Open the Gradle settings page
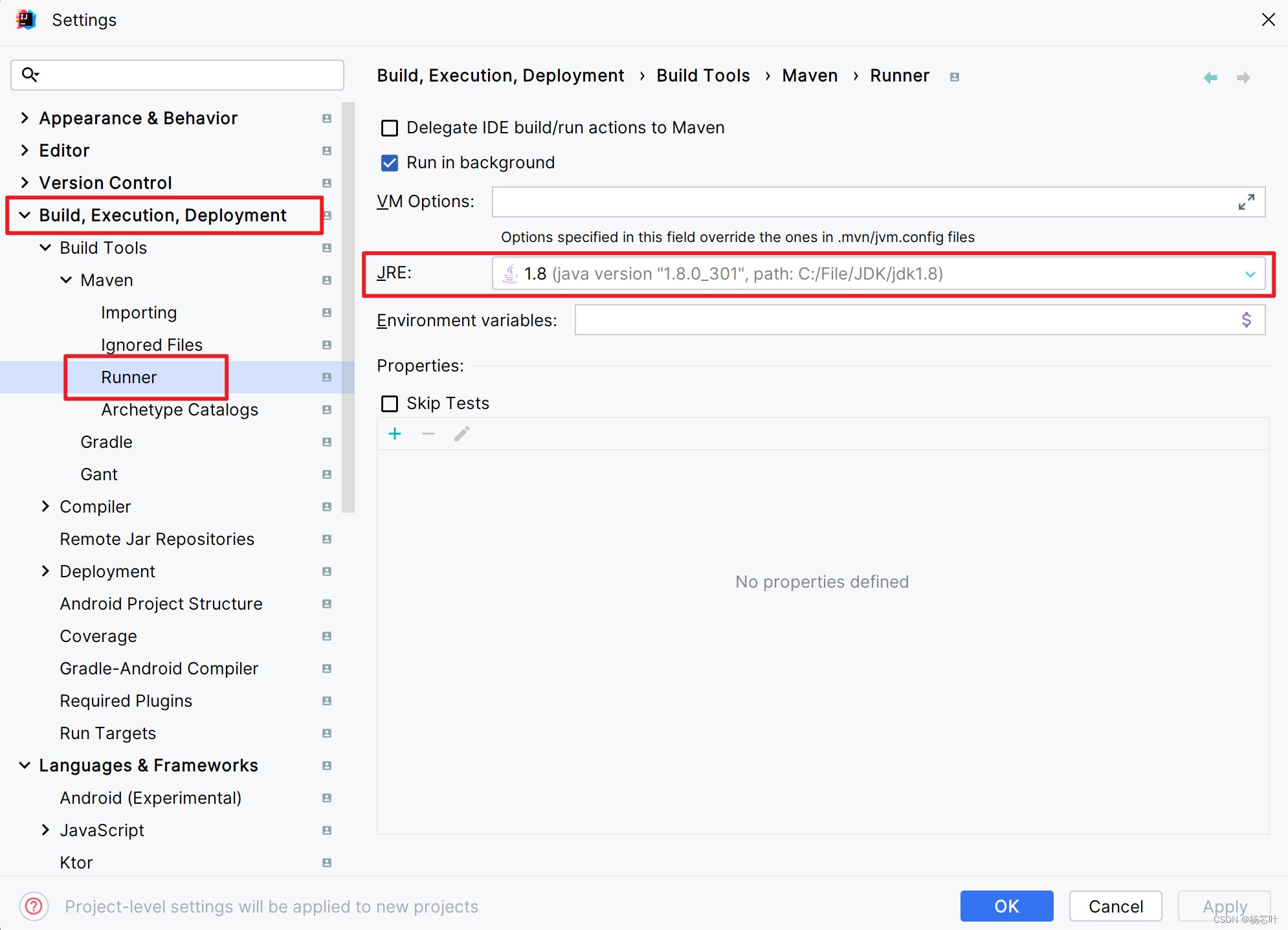Screen dimensions: 1288x930 click(x=106, y=442)
